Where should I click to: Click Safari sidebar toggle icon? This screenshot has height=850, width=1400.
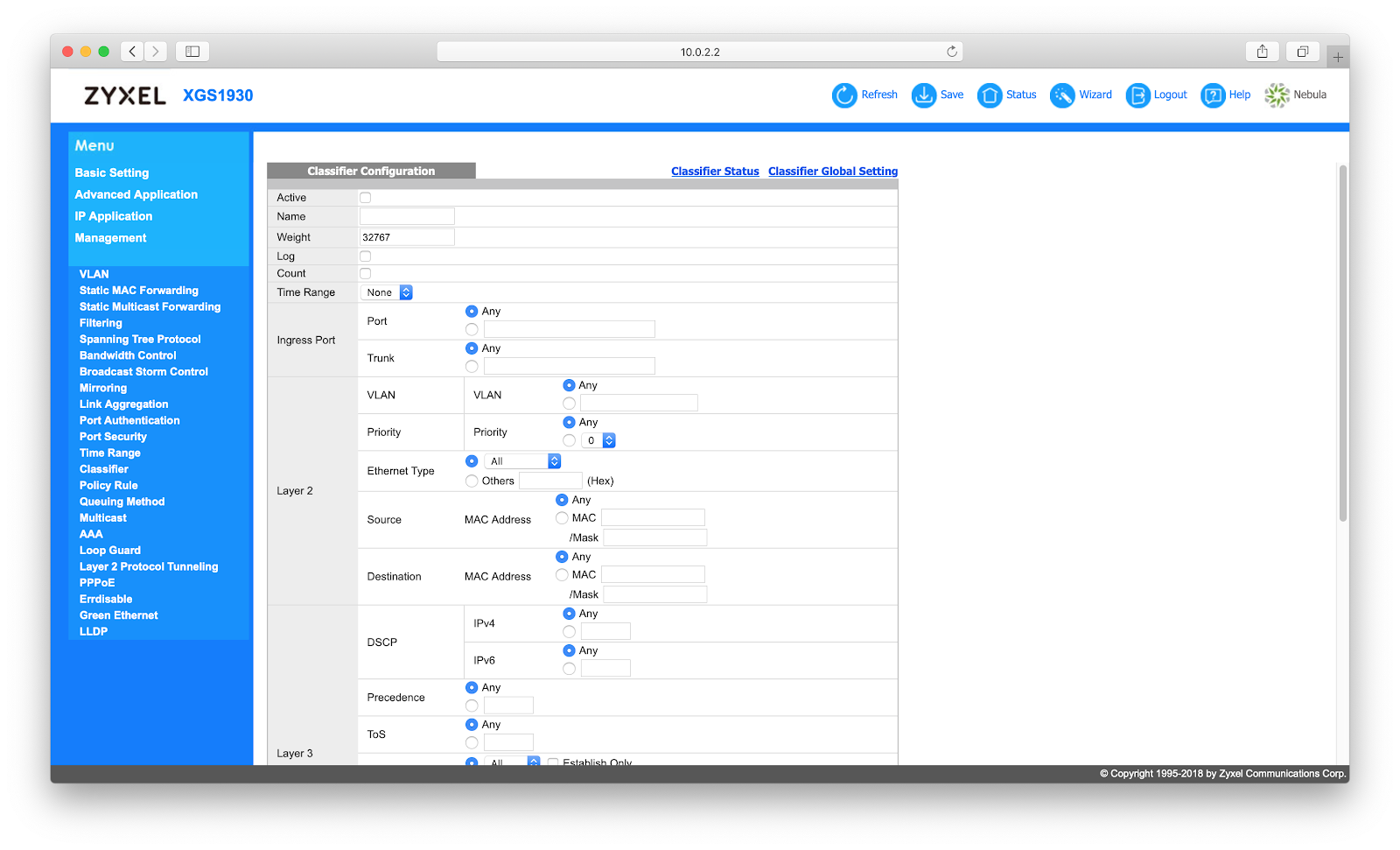click(192, 52)
